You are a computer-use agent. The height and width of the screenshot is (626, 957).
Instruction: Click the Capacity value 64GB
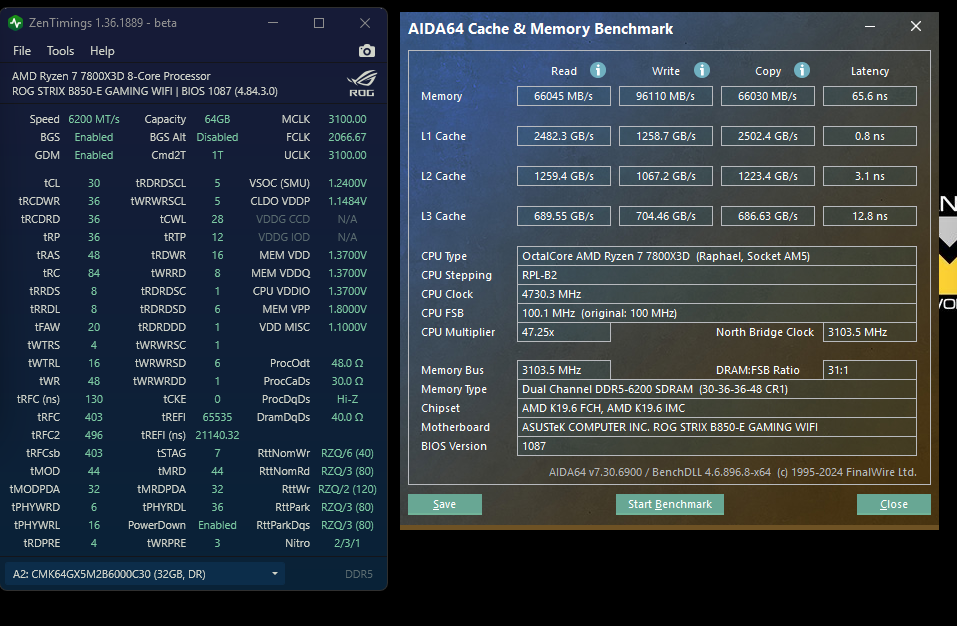[x=217, y=119]
